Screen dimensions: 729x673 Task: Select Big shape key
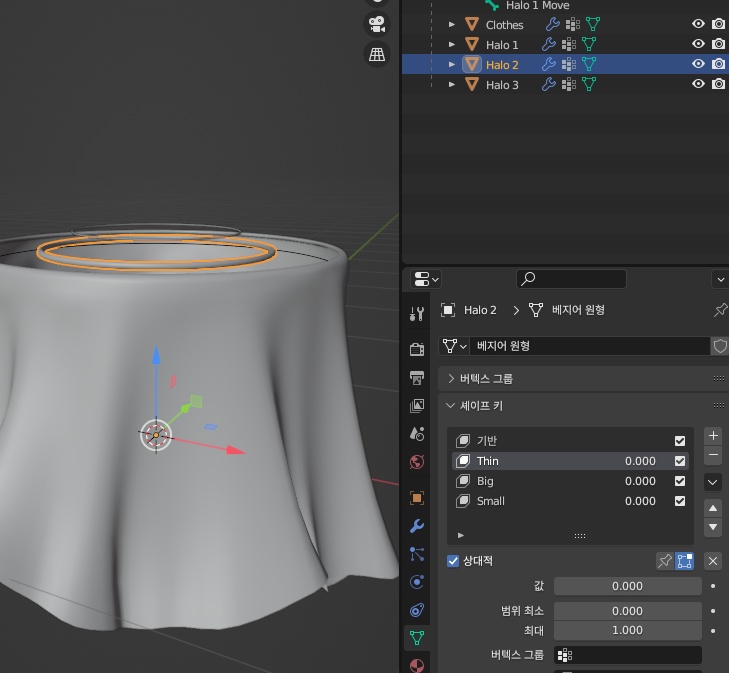tap(570, 481)
